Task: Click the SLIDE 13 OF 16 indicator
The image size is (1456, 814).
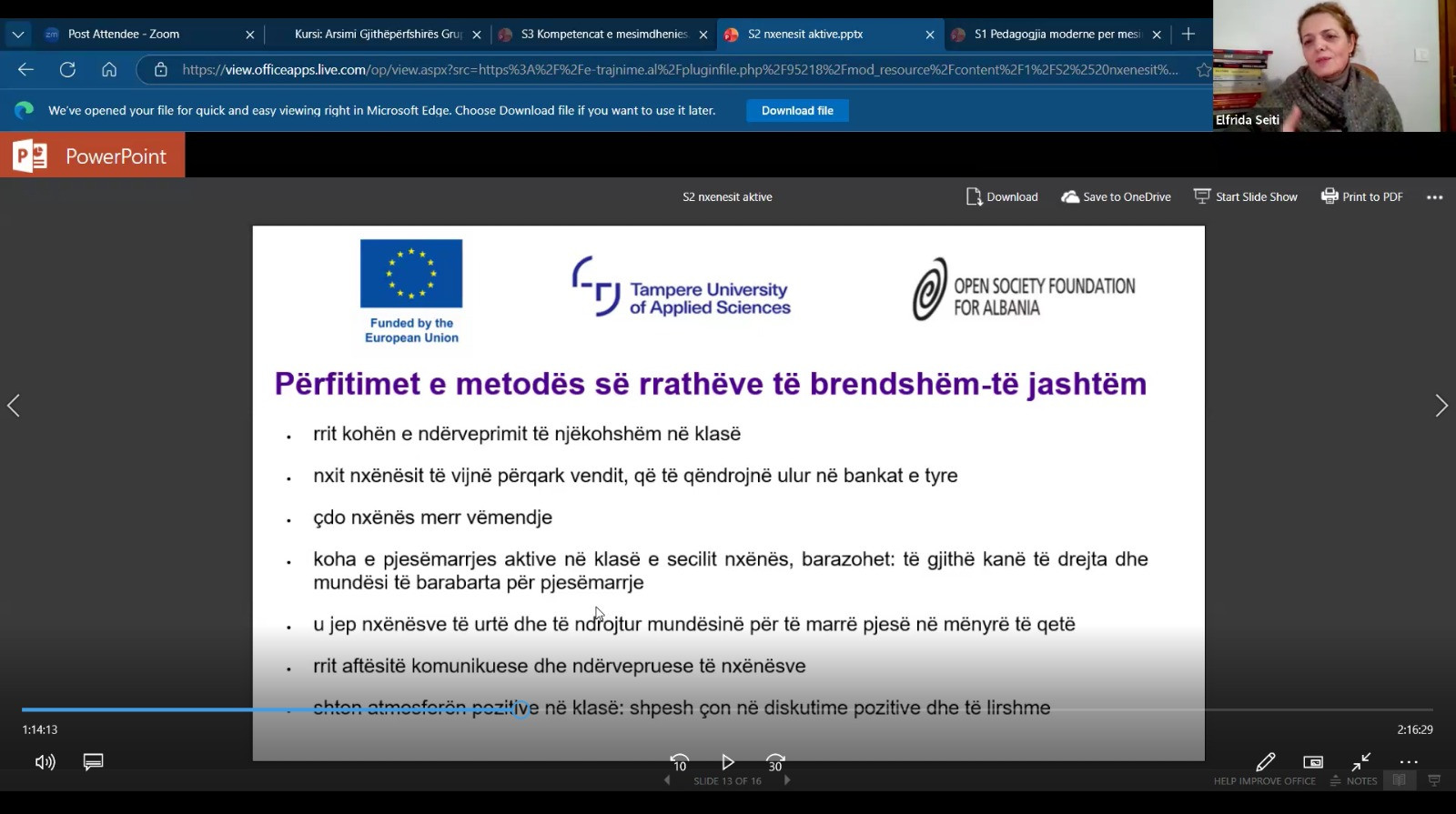Action: 727,781
